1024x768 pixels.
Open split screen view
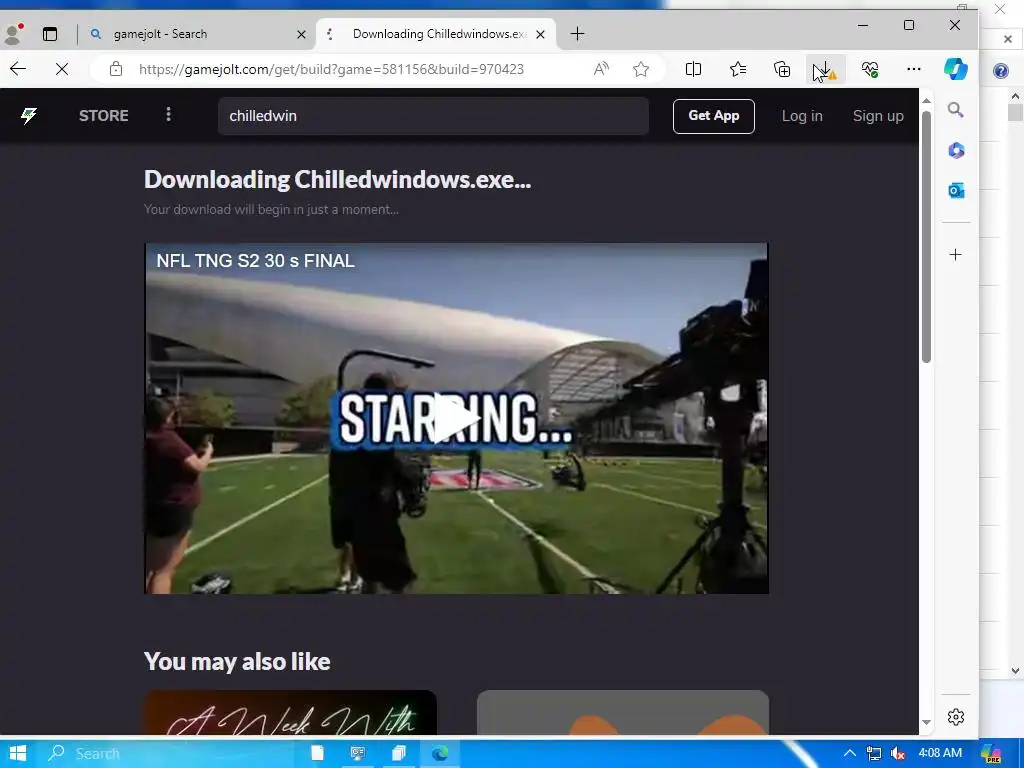(x=693, y=69)
